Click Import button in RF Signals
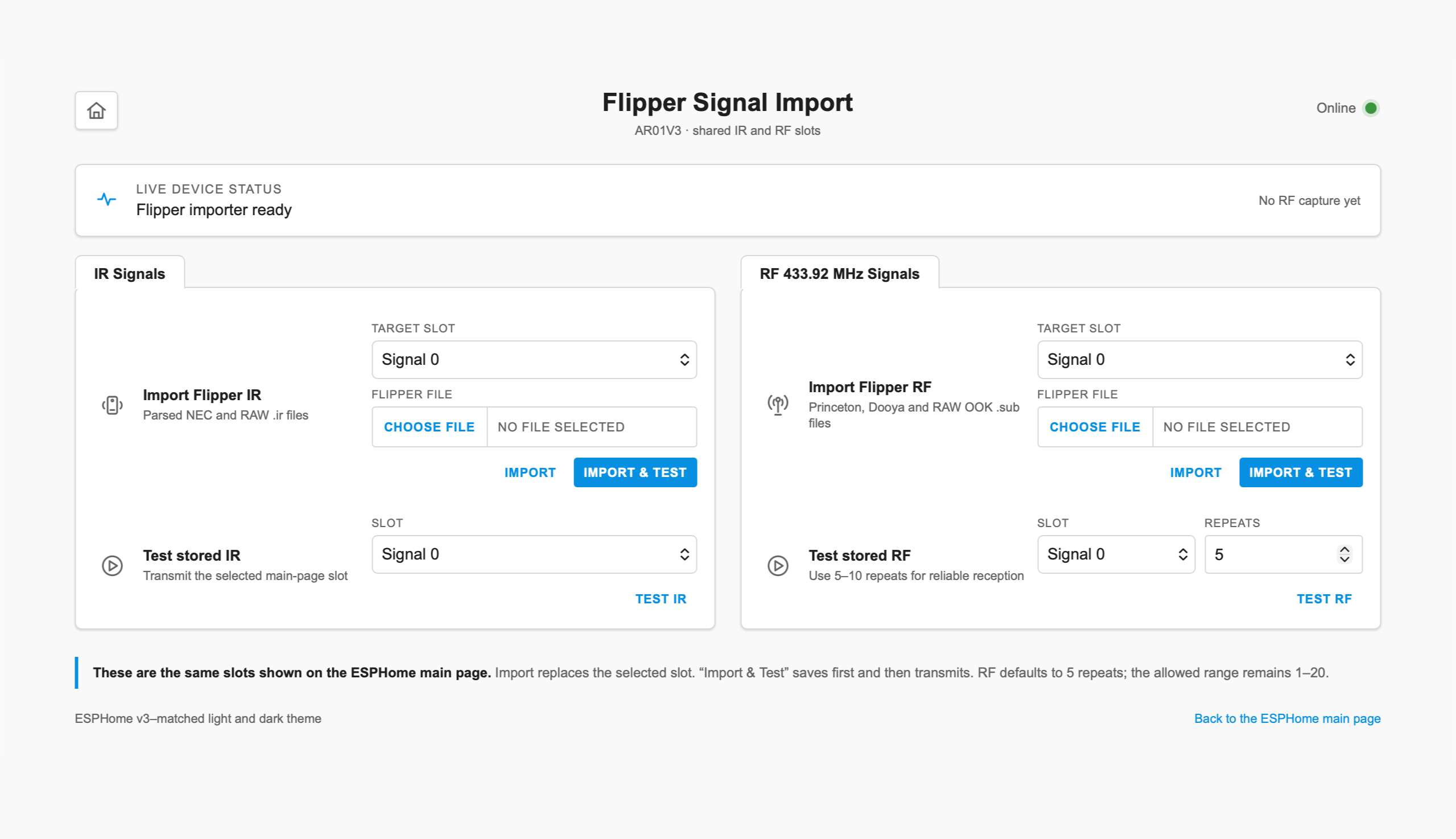Viewport: 1456px width, 839px height. (x=1195, y=472)
